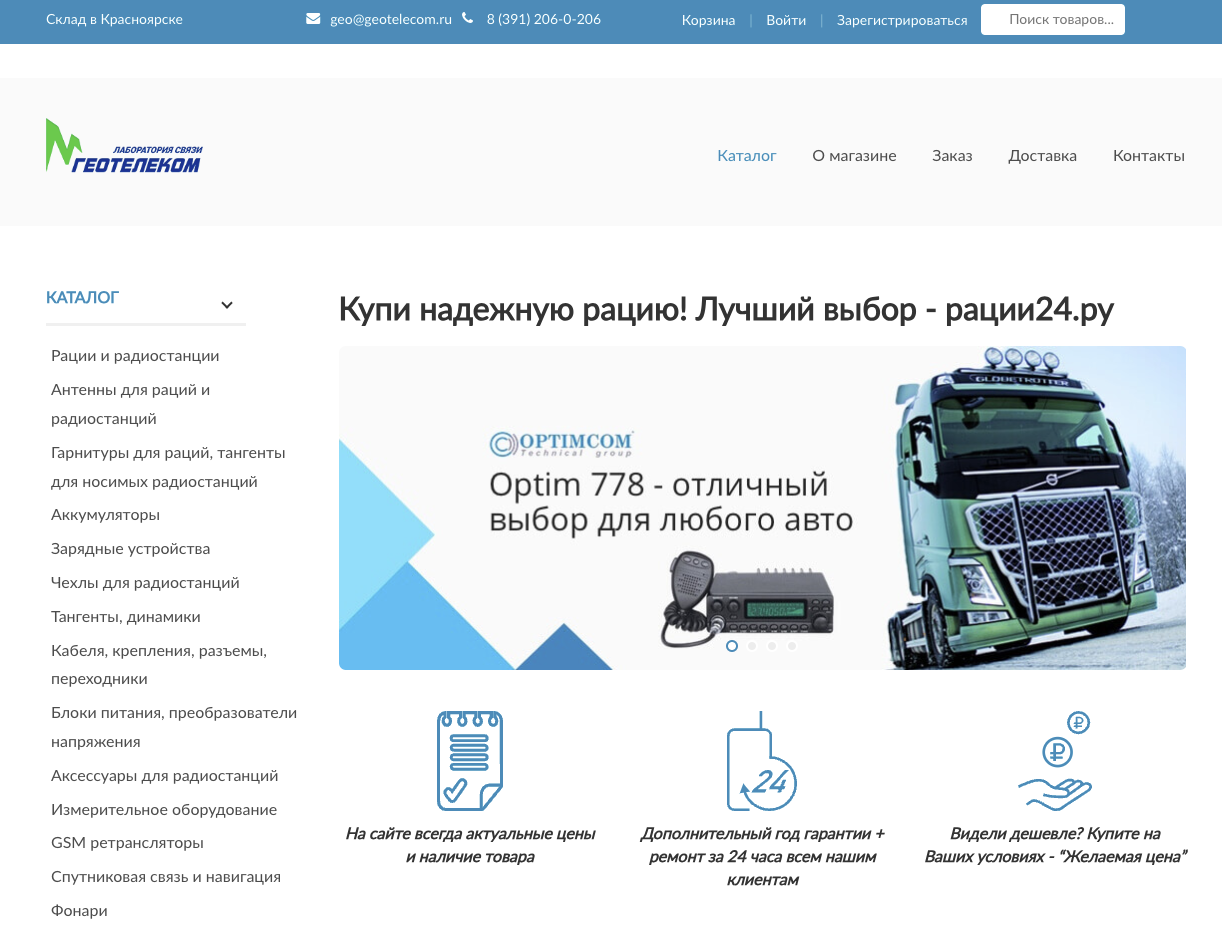The width and height of the screenshot is (1222, 929).
Task: Open the Корзина cart link
Action: point(708,20)
